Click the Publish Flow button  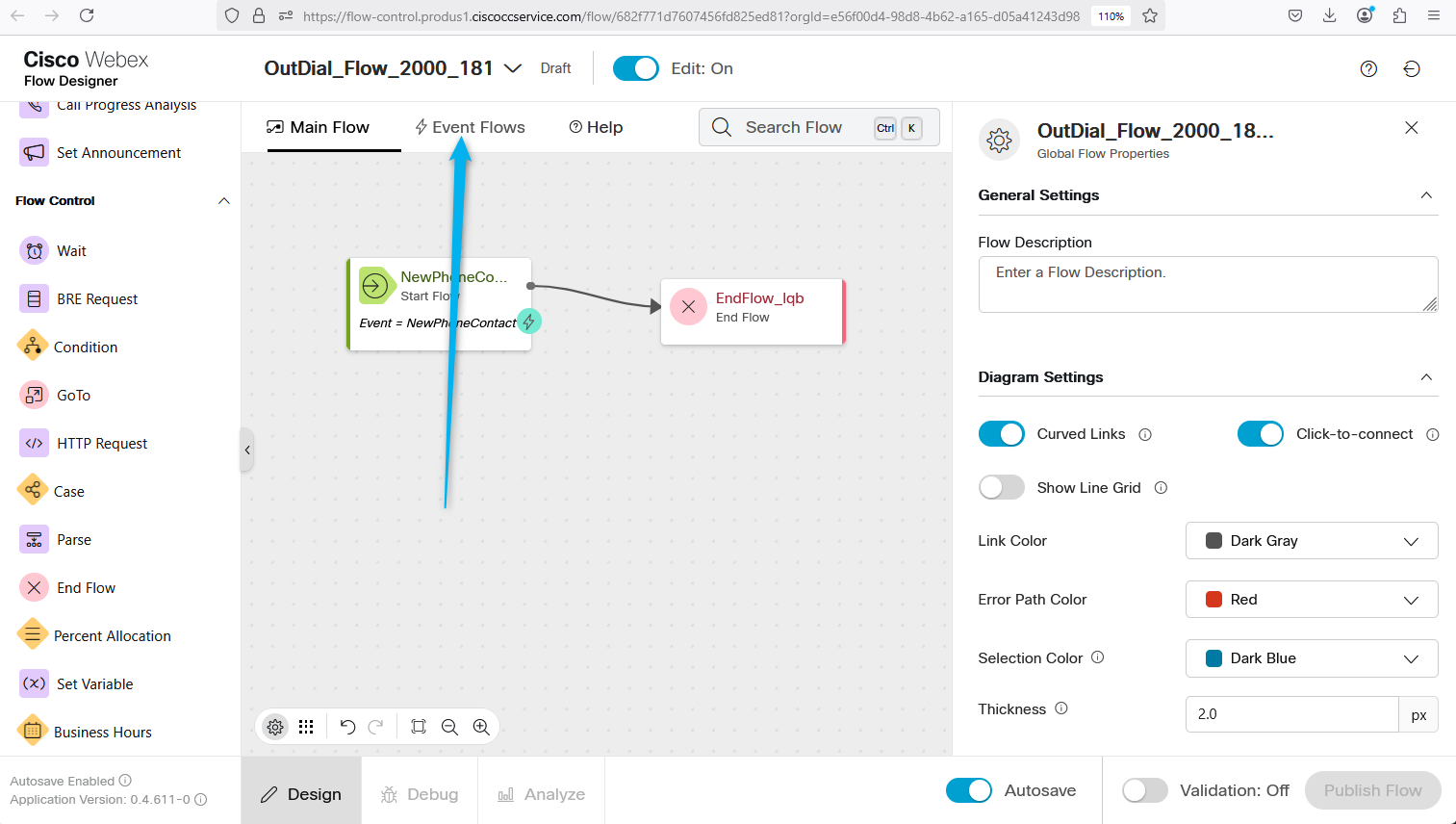click(x=1372, y=790)
